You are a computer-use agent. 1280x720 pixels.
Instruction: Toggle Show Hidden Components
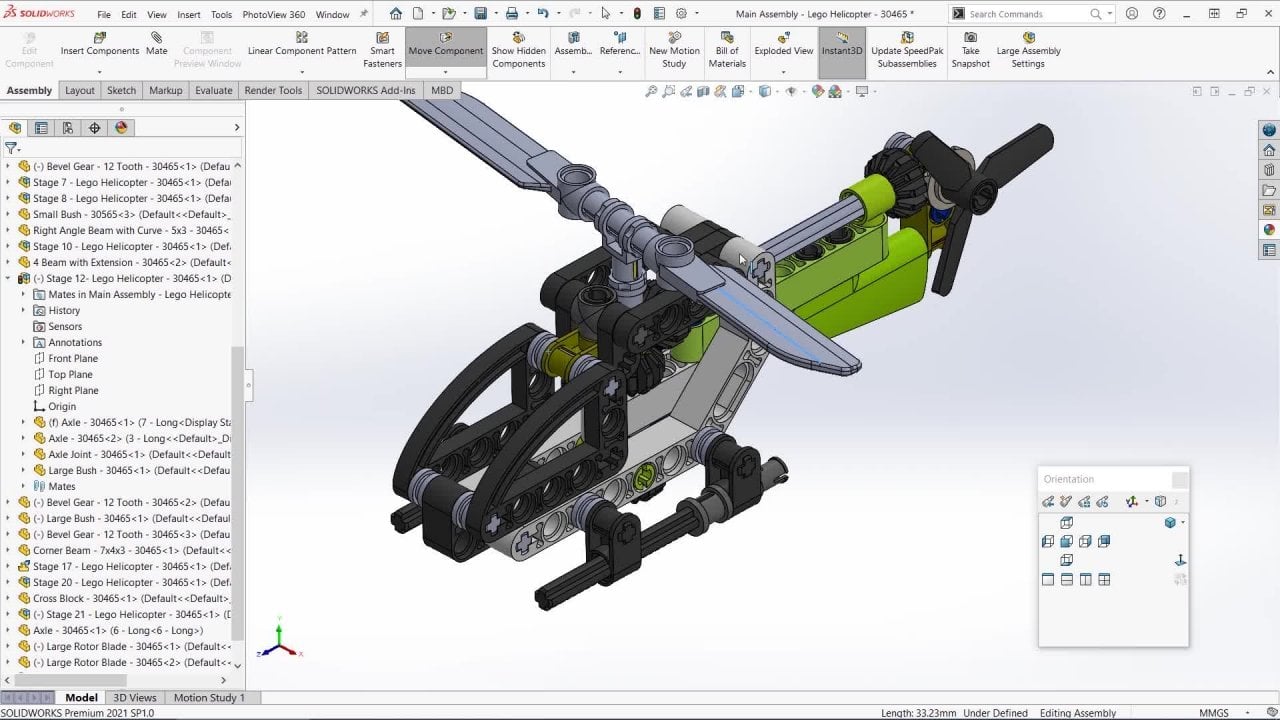[x=518, y=50]
